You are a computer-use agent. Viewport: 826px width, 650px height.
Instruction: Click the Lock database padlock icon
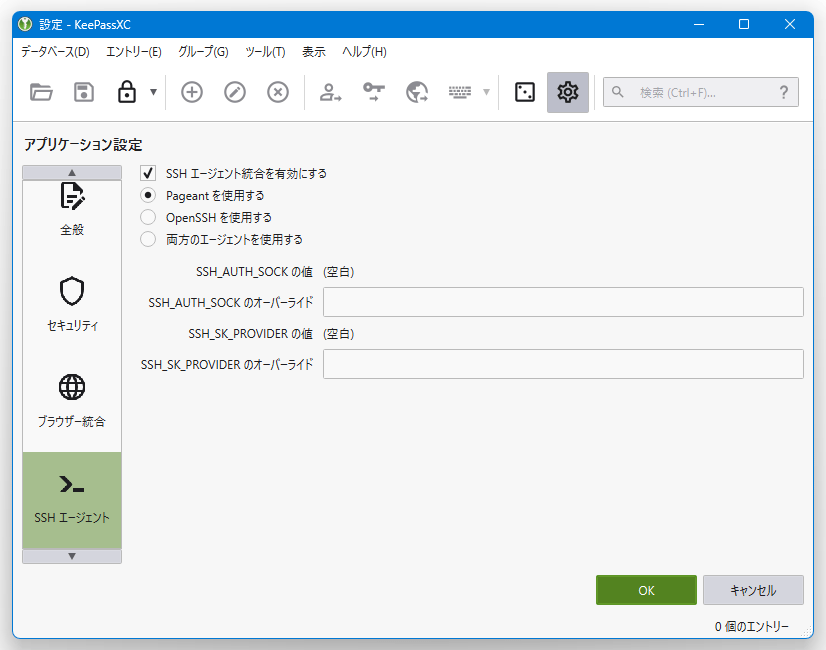[126, 92]
